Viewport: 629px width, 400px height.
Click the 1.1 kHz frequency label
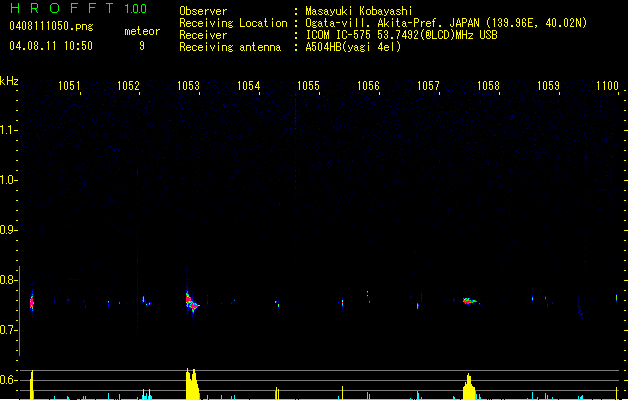click(x=7, y=130)
